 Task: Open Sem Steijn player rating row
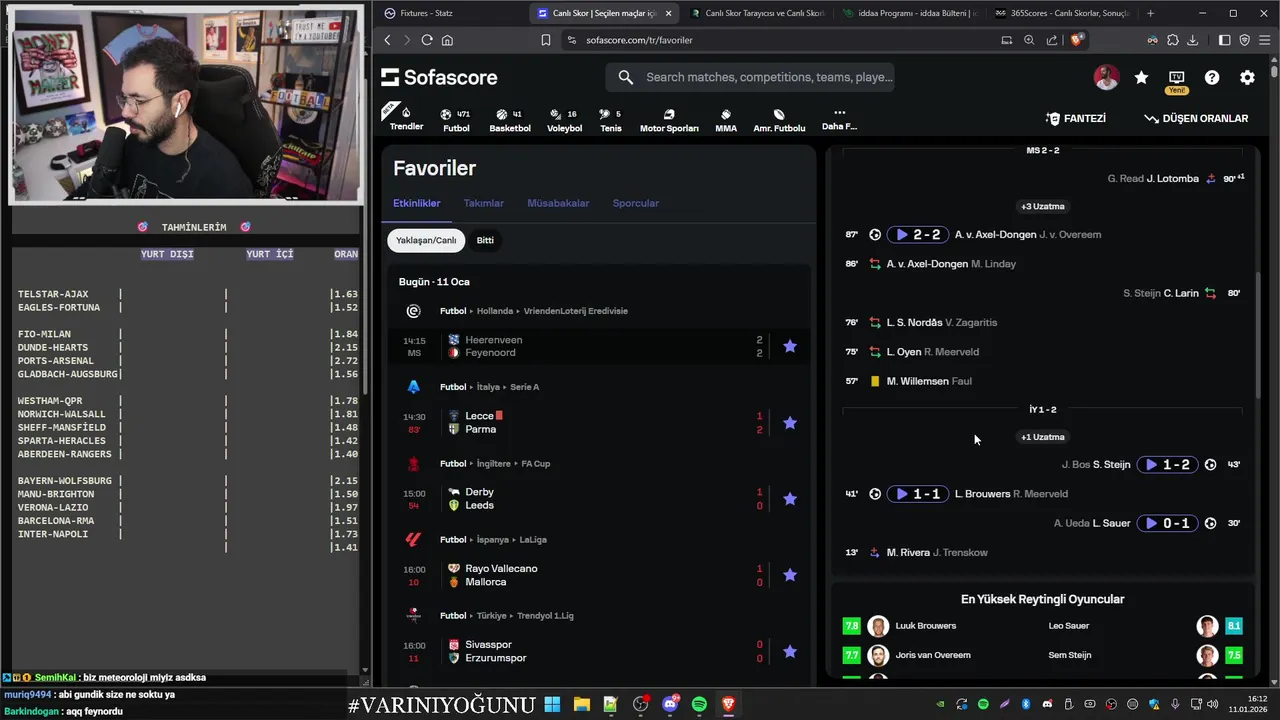(x=1145, y=655)
